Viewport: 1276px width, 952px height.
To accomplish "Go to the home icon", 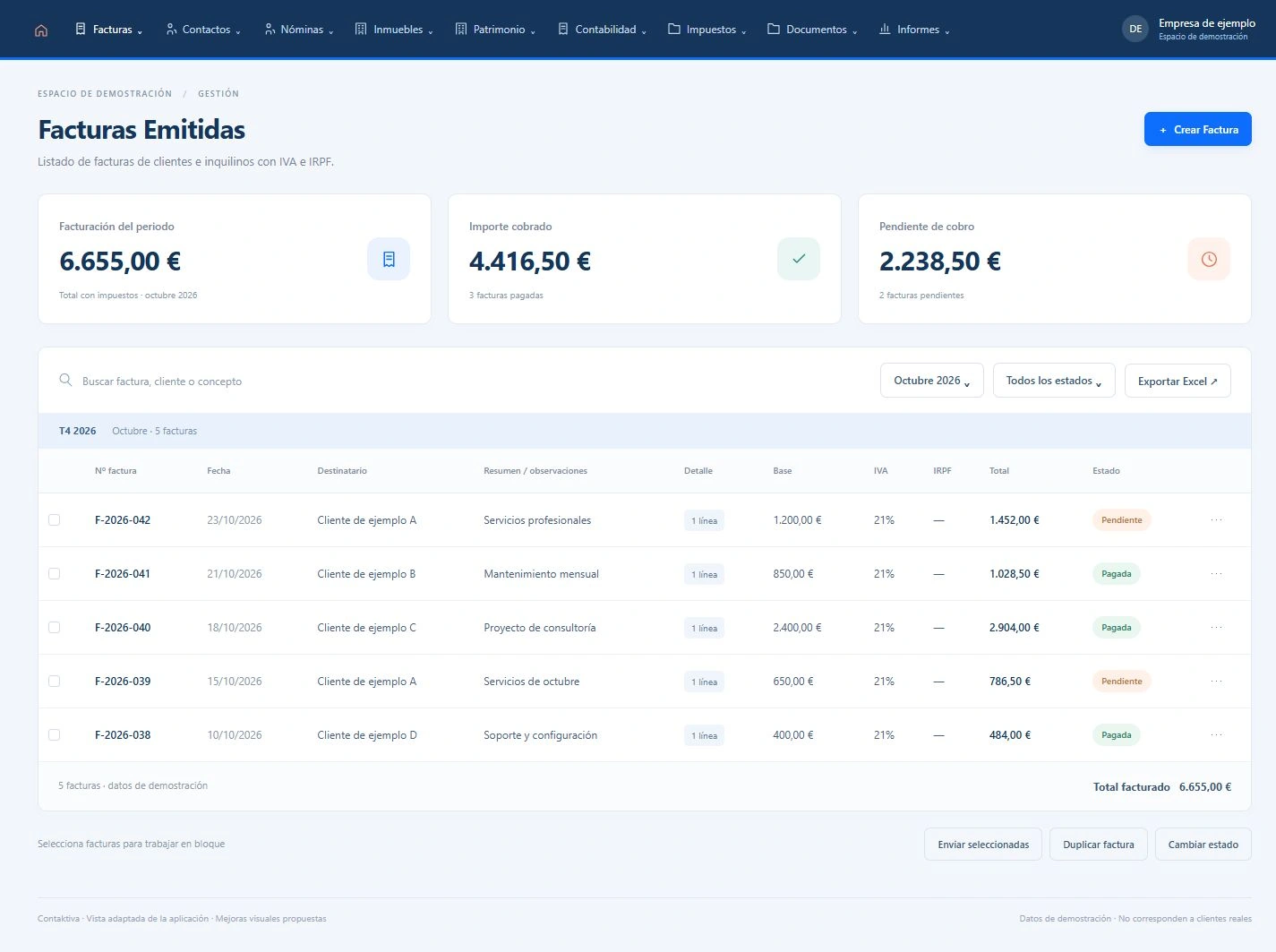I will click(x=41, y=30).
